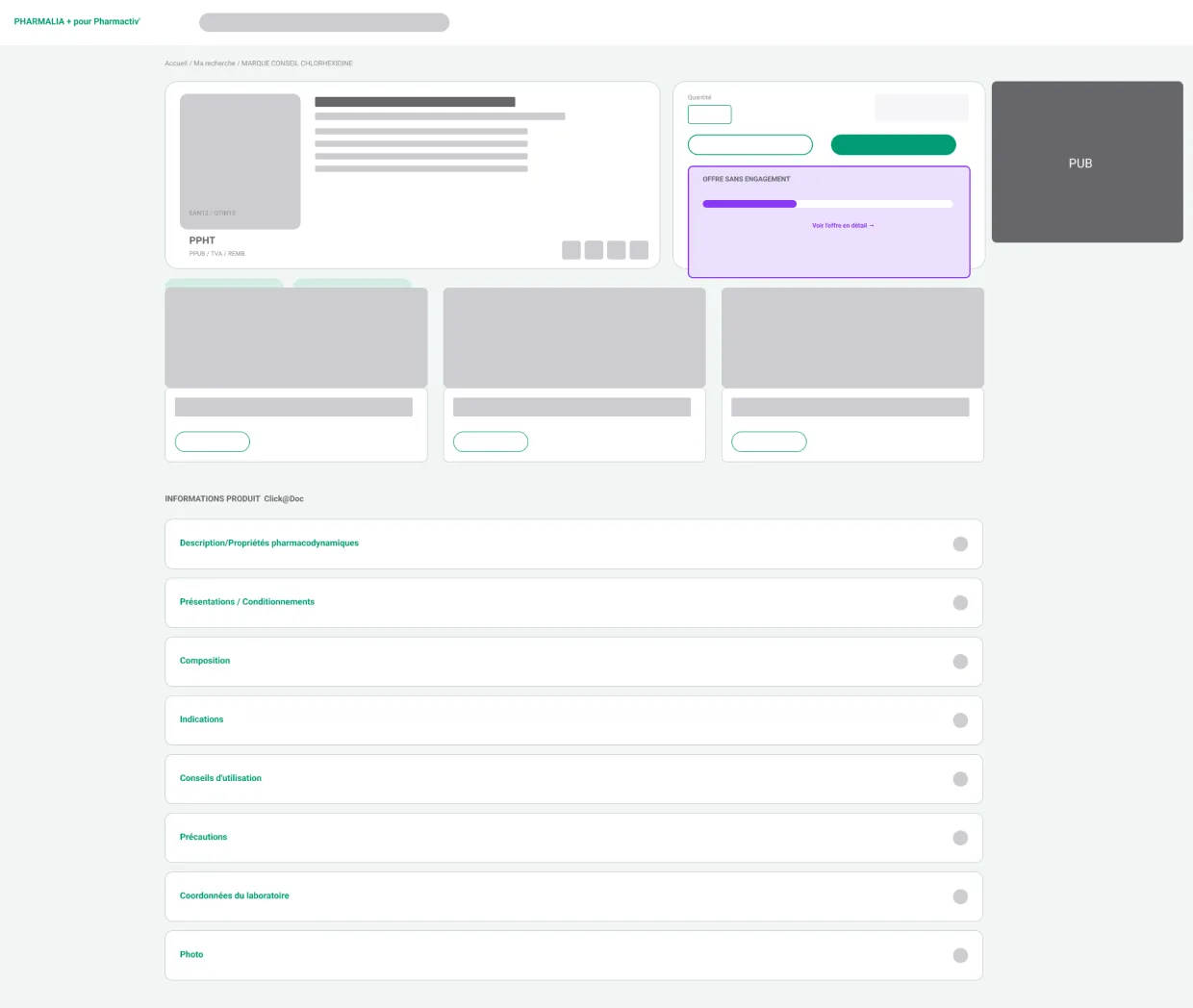Image resolution: width=1193 pixels, height=1008 pixels.
Task: Click outlined button in middle related card
Action: [491, 441]
